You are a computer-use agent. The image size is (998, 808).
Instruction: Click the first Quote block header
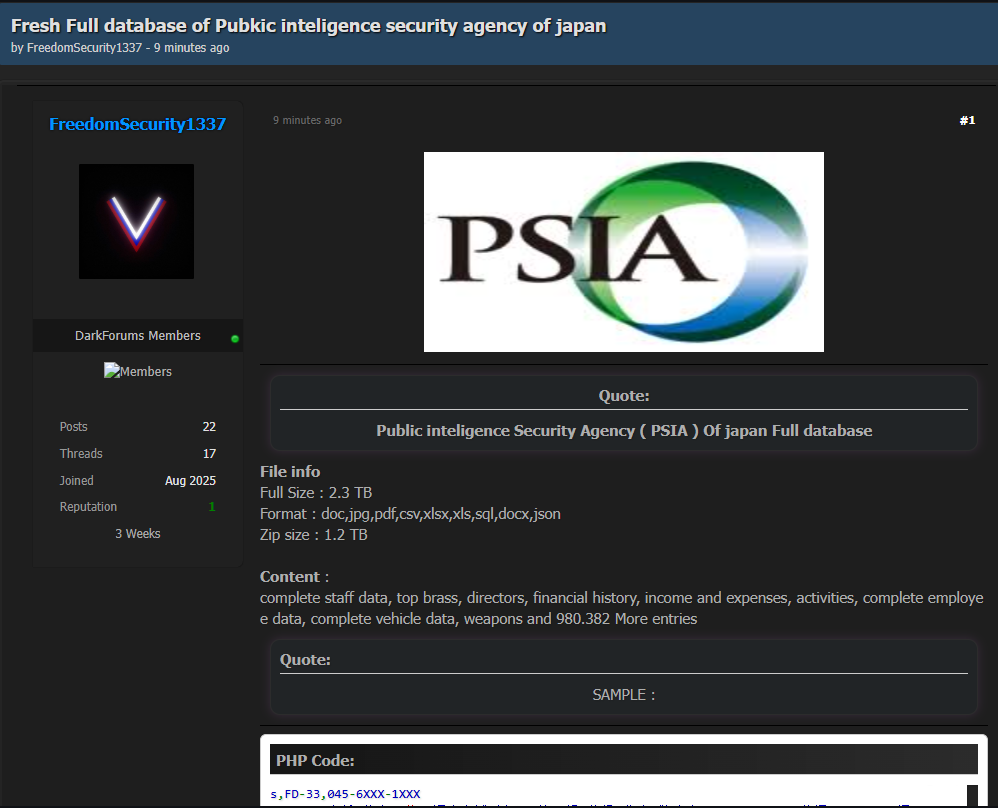(623, 396)
